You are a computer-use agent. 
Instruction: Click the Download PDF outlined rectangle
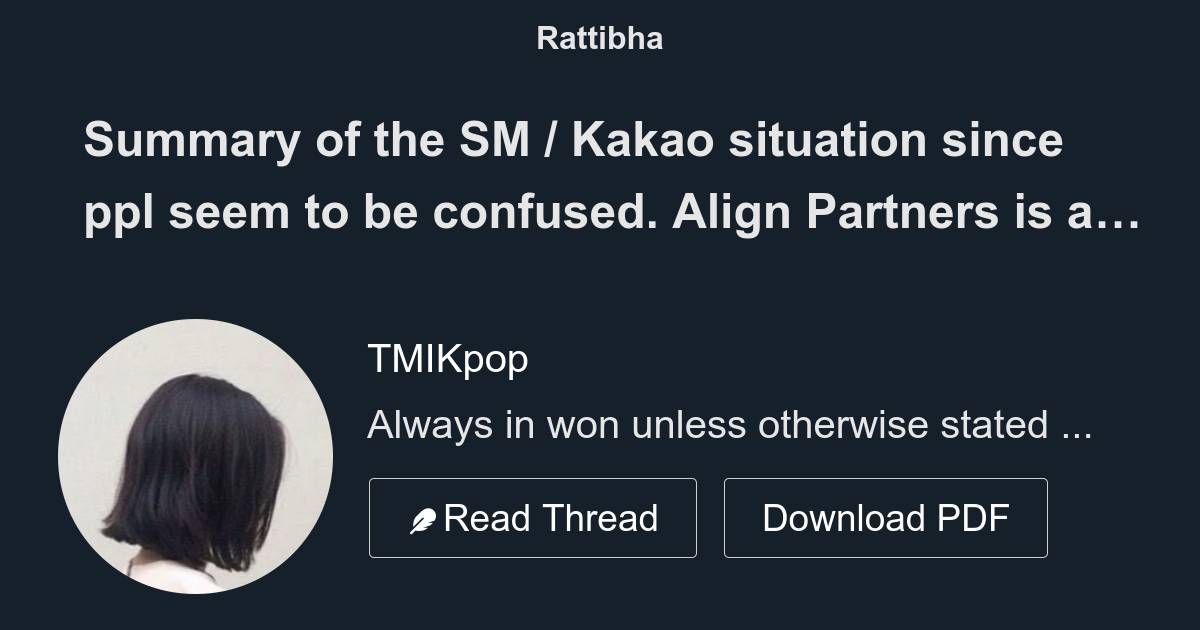pos(885,517)
